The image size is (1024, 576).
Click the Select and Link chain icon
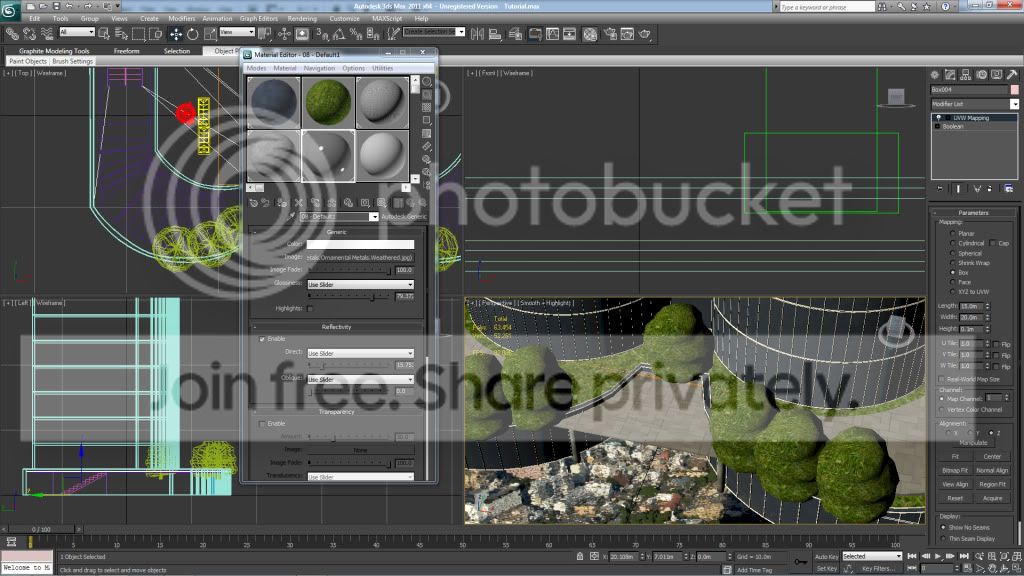point(12,33)
